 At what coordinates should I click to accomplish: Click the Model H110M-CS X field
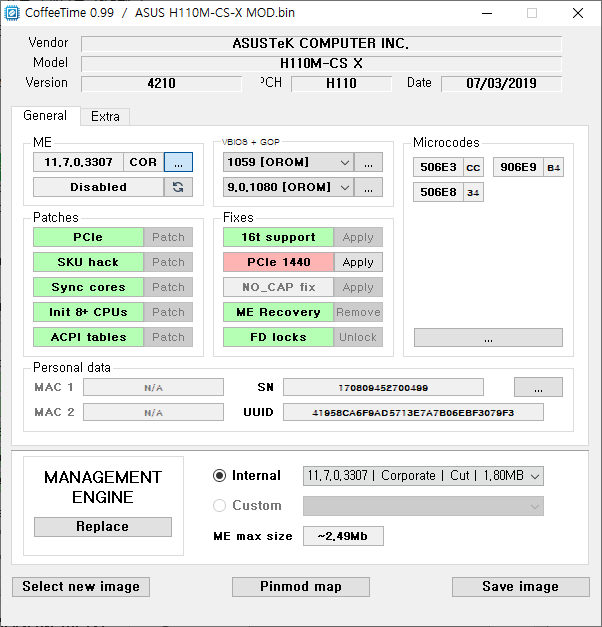click(x=321, y=64)
